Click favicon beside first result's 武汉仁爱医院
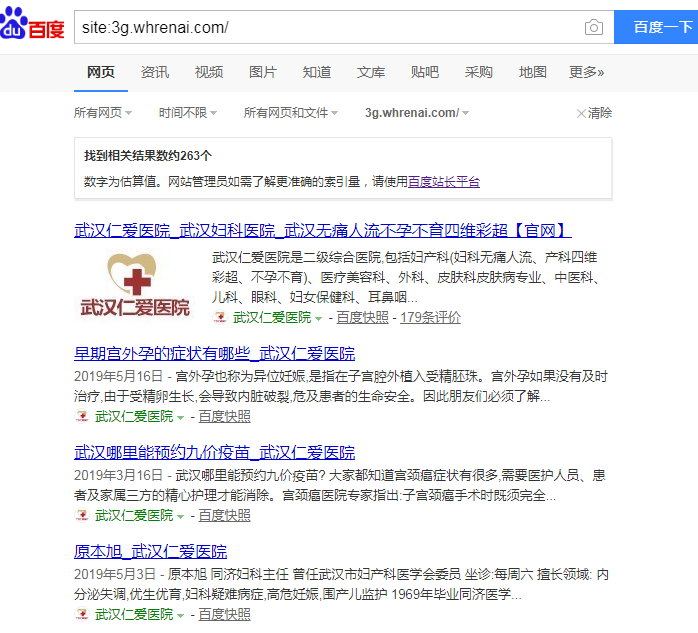Image resolution: width=698 pixels, height=633 pixels. [220, 317]
